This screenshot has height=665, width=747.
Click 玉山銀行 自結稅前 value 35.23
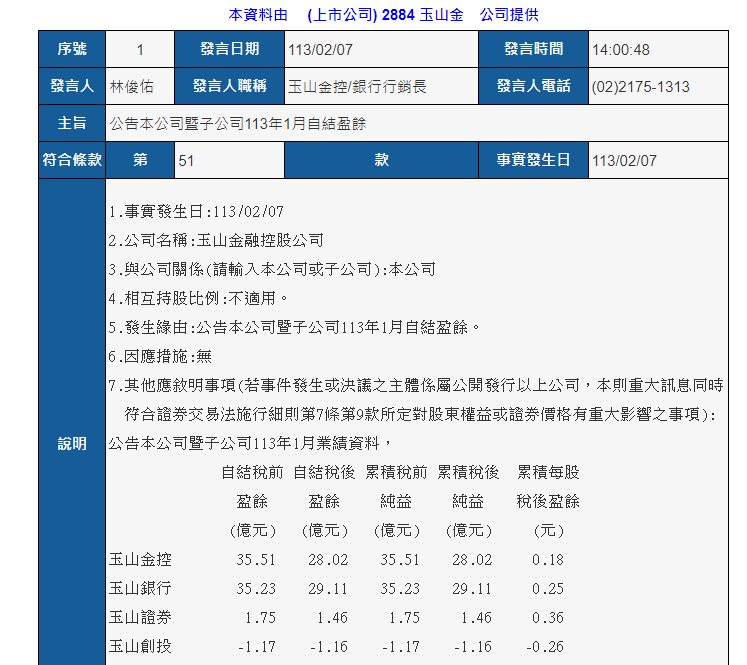click(256, 589)
